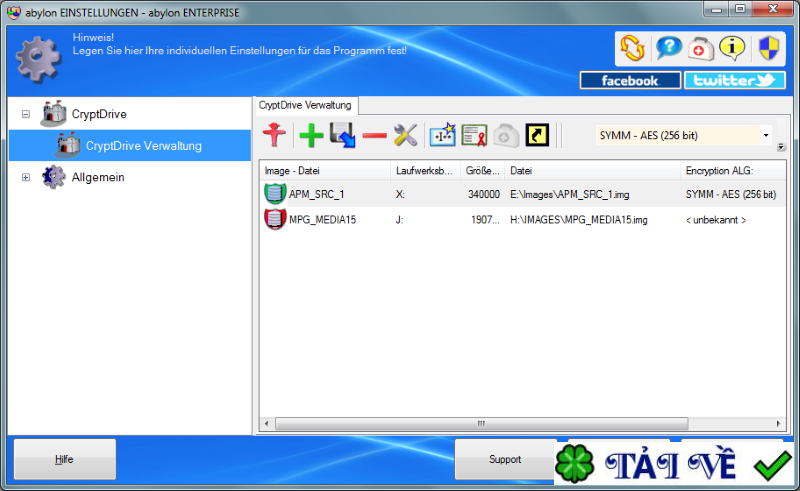Viewport: 800px width, 491px height.
Task: Click size value 340000
Action: [484, 194]
